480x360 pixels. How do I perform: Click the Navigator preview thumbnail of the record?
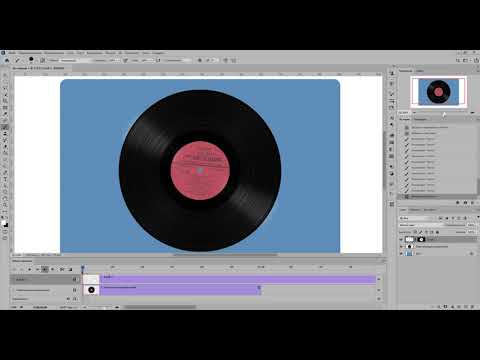[439, 92]
